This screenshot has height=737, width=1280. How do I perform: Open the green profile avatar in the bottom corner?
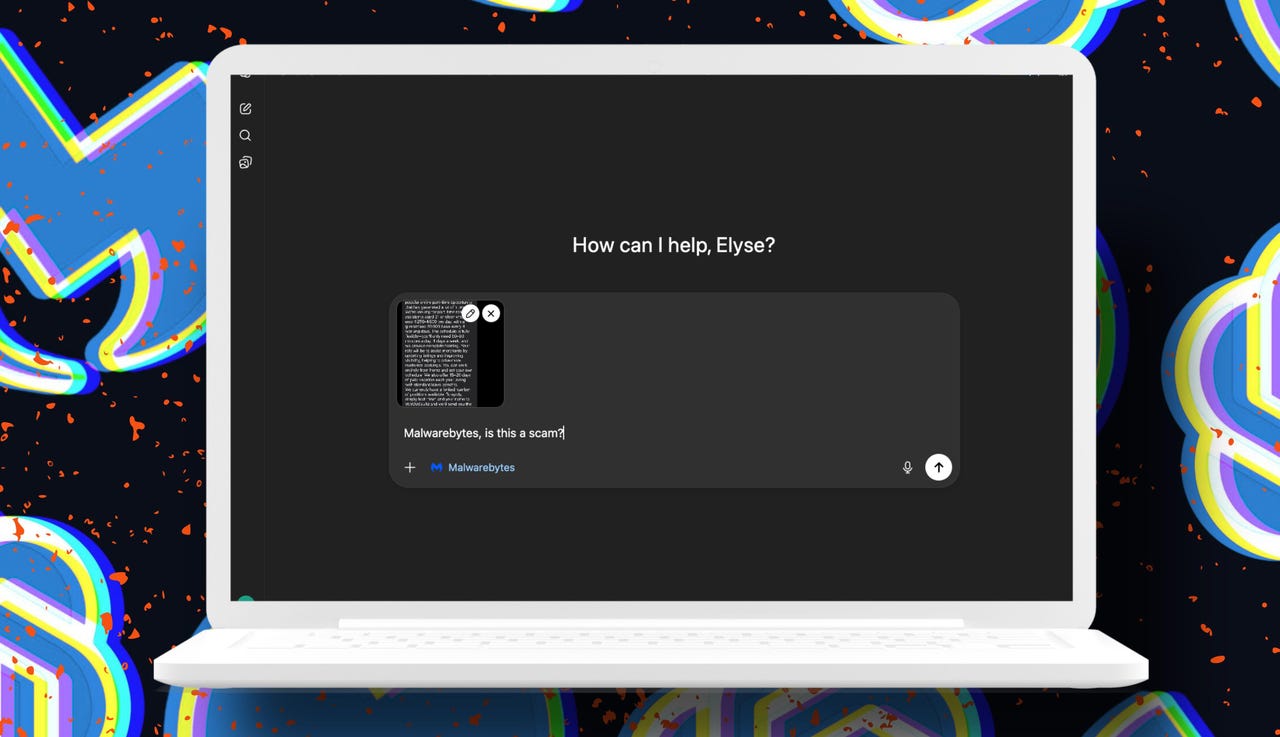pyautogui.click(x=245, y=600)
